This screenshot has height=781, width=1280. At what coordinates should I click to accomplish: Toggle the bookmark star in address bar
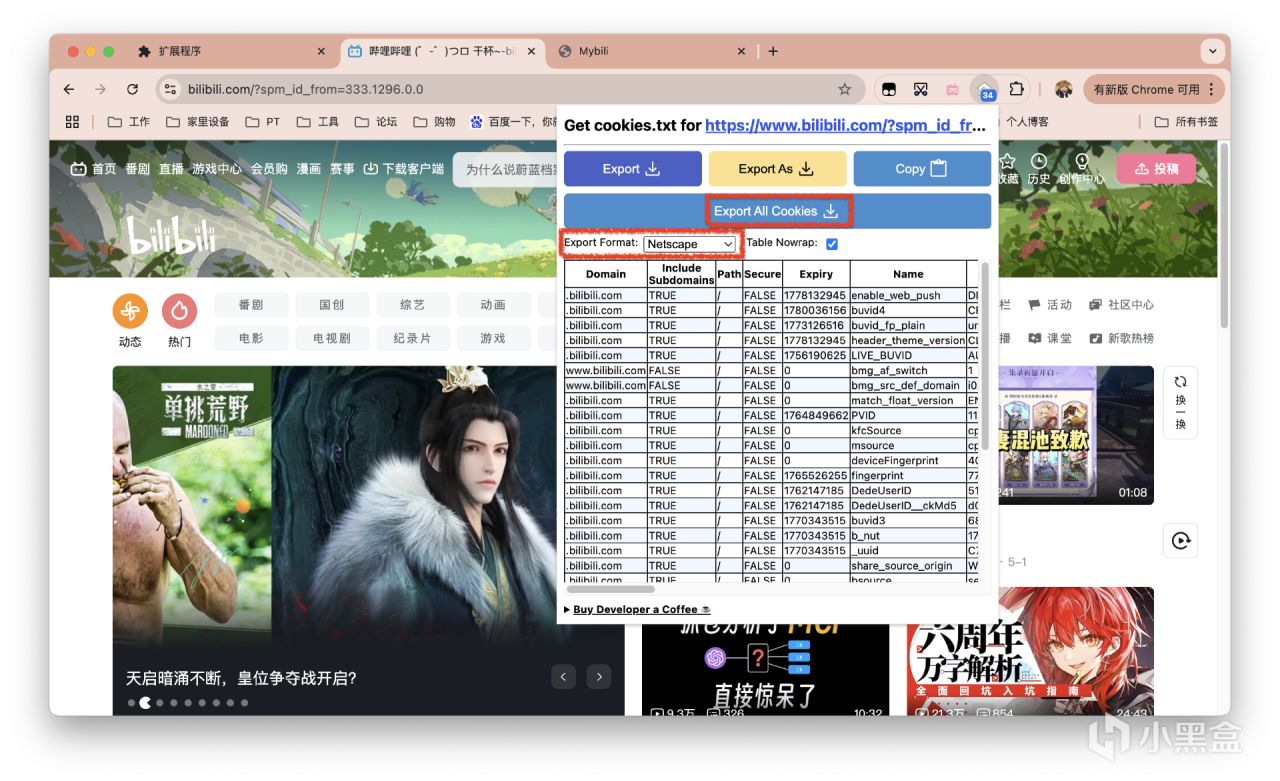click(845, 89)
